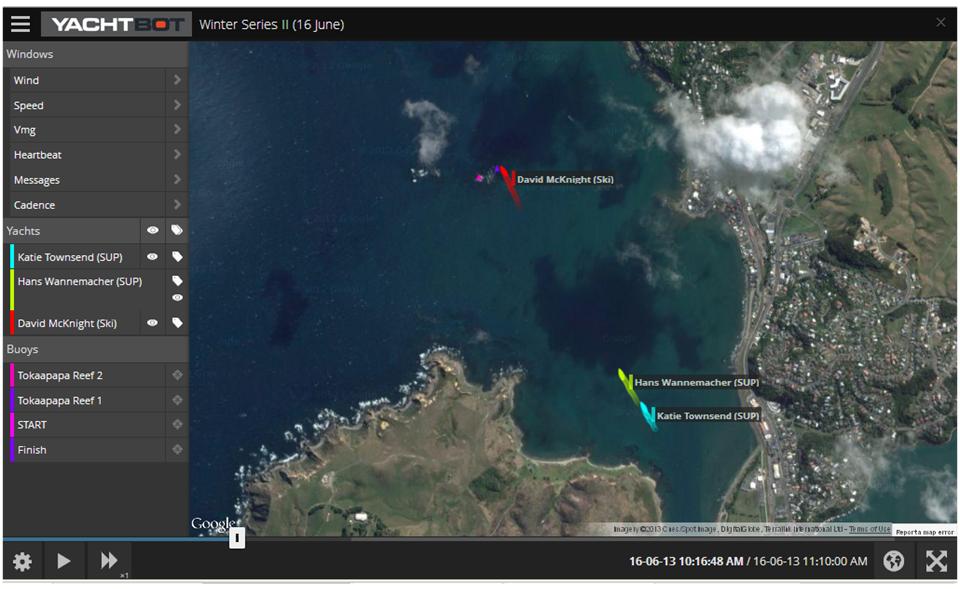
Task: Select the Heartbeat window item
Action: 85,155
